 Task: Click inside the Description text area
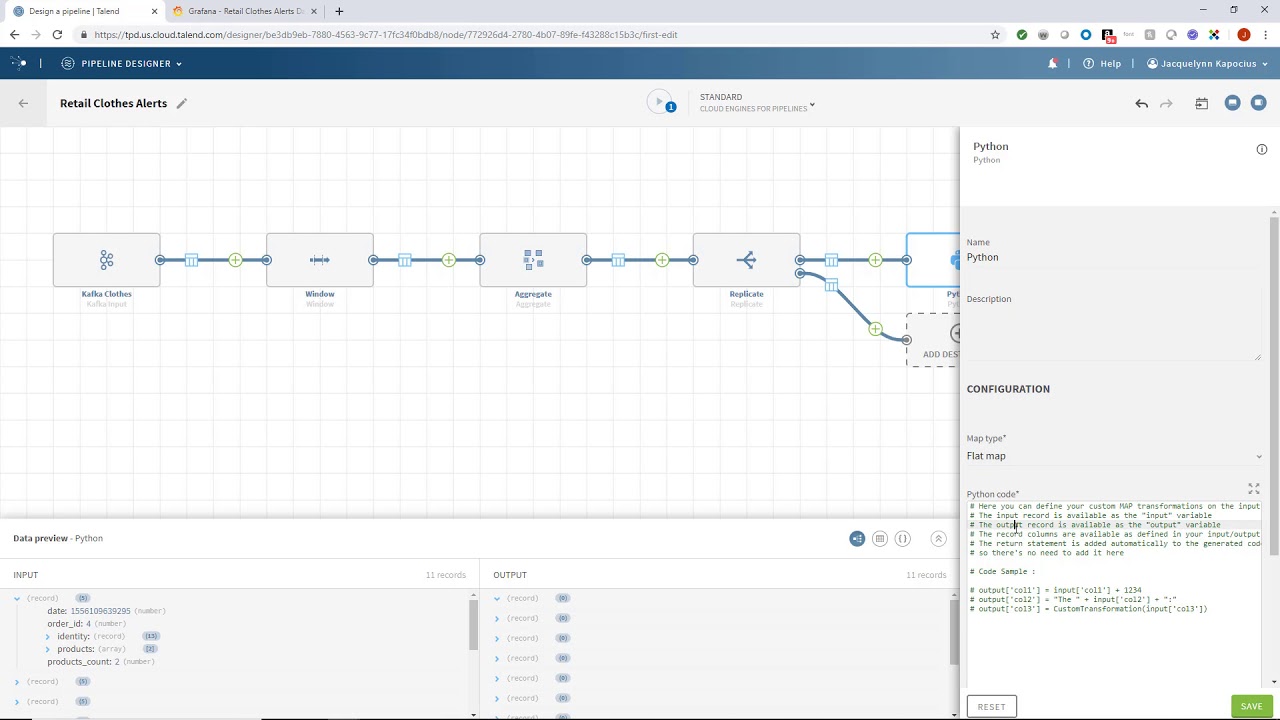[x=1114, y=333]
